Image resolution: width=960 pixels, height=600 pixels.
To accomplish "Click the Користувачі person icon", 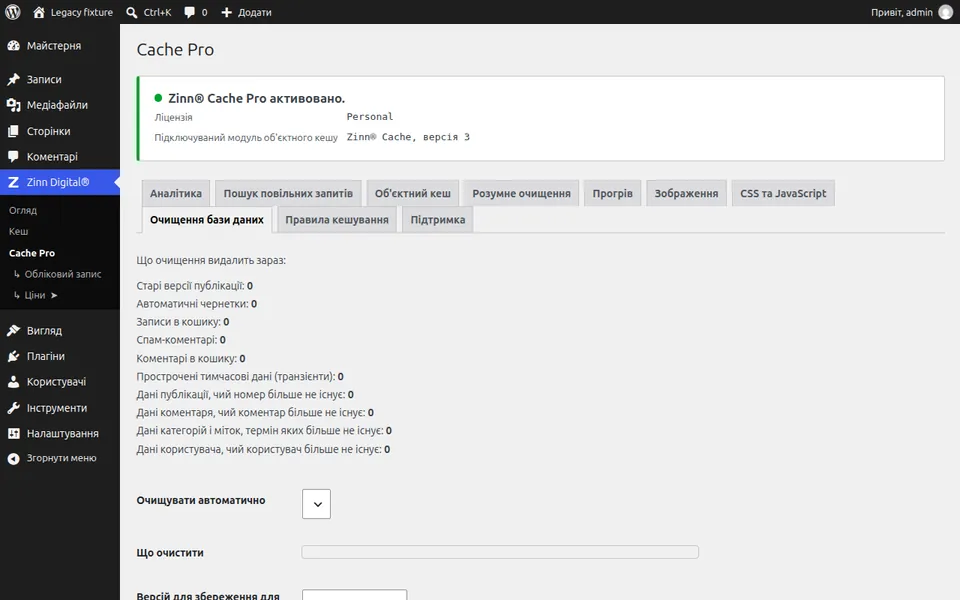I will point(13,382).
